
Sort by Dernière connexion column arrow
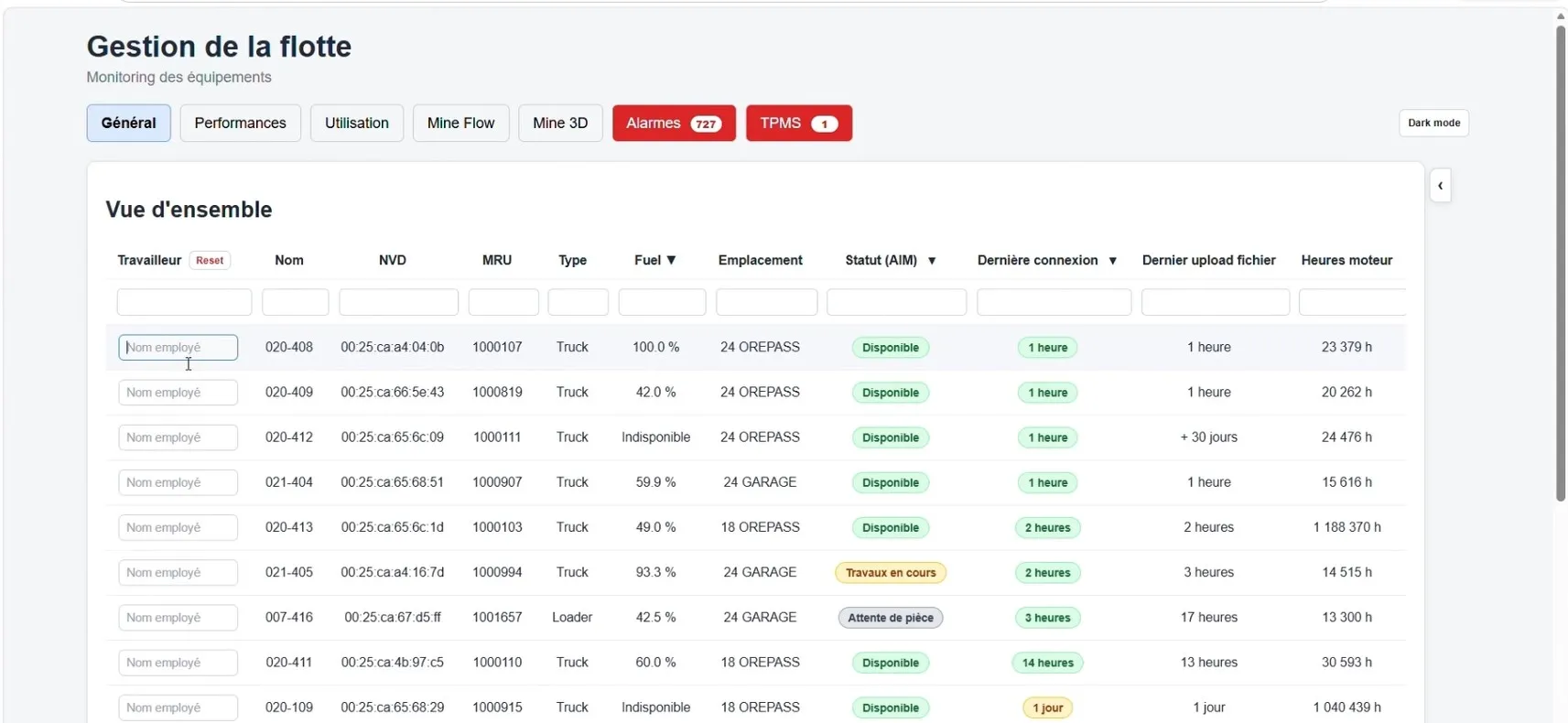tap(1112, 261)
